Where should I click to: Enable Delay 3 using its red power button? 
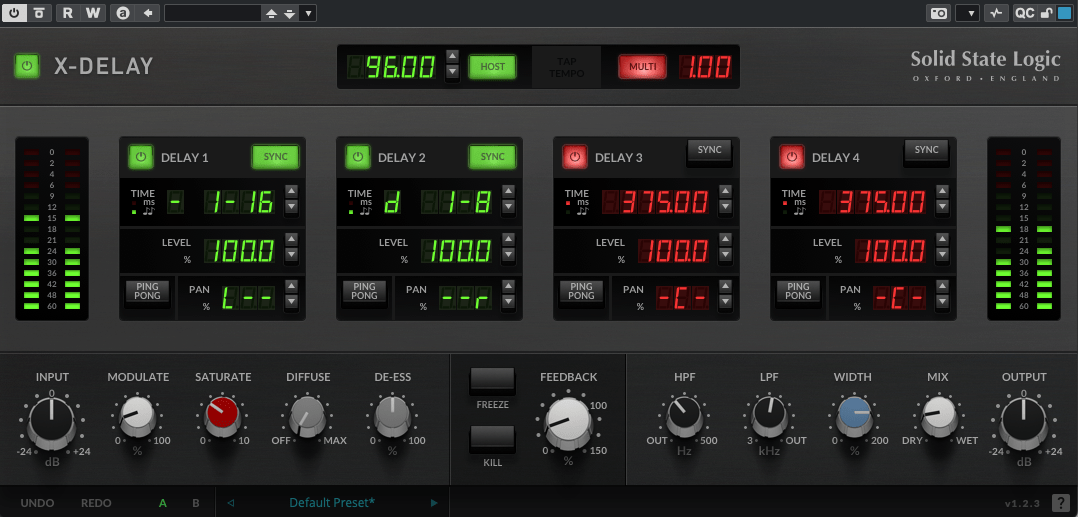click(x=575, y=157)
